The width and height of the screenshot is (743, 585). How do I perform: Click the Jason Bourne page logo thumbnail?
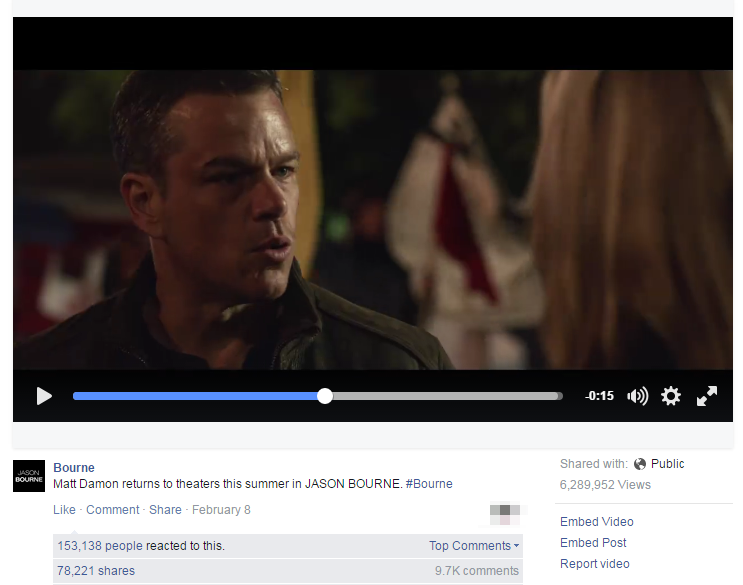click(x=29, y=476)
